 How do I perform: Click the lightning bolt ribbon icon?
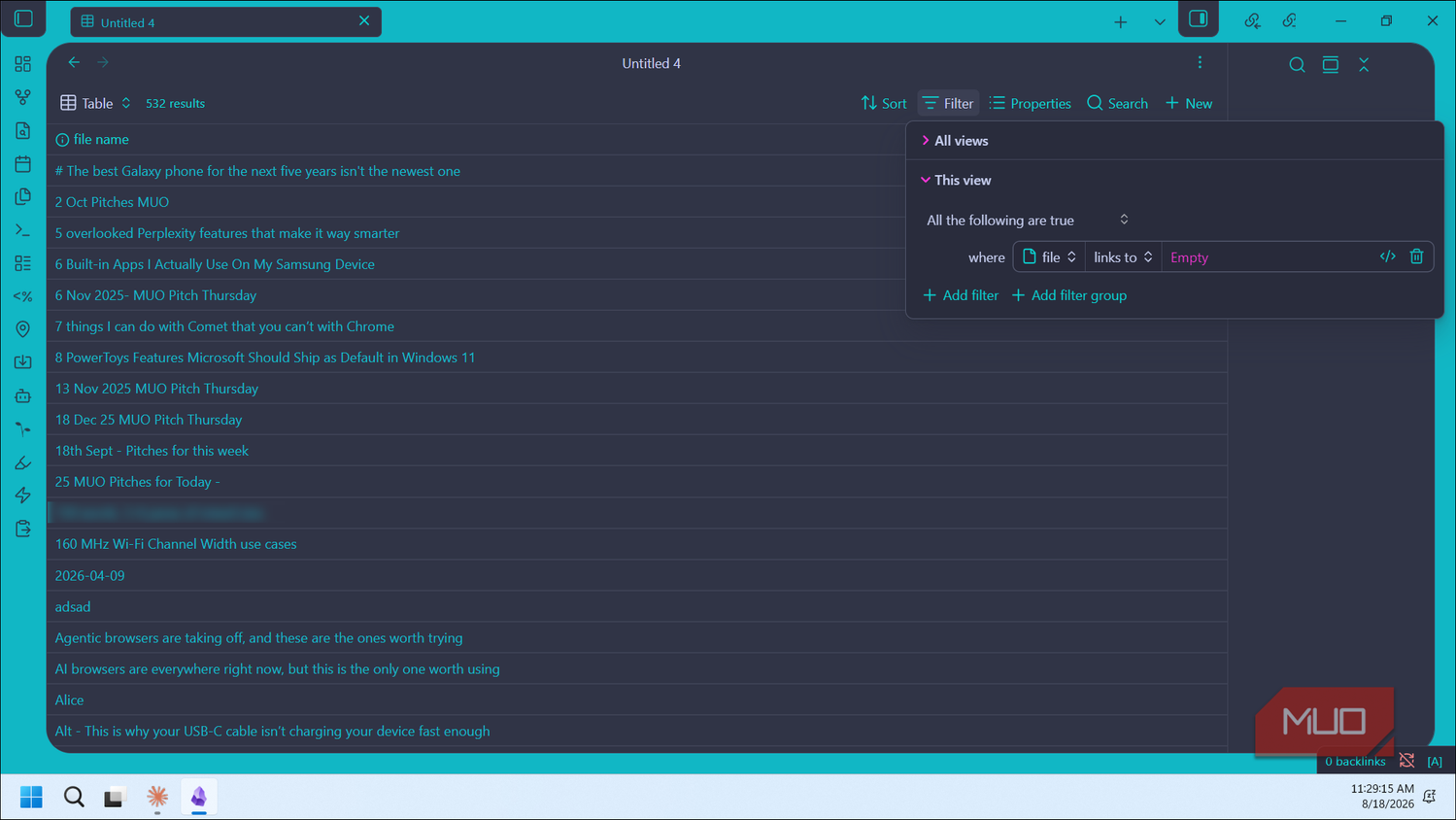click(23, 495)
